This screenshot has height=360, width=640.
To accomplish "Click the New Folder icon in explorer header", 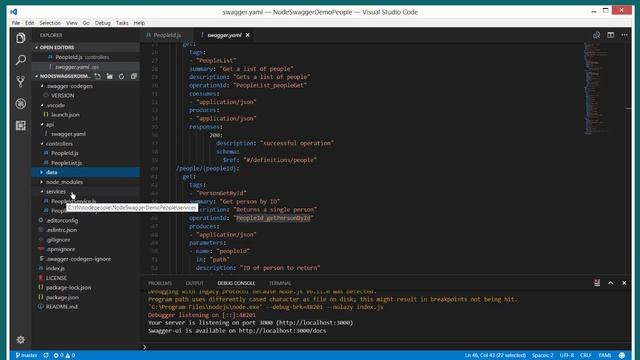I will 109,76.
